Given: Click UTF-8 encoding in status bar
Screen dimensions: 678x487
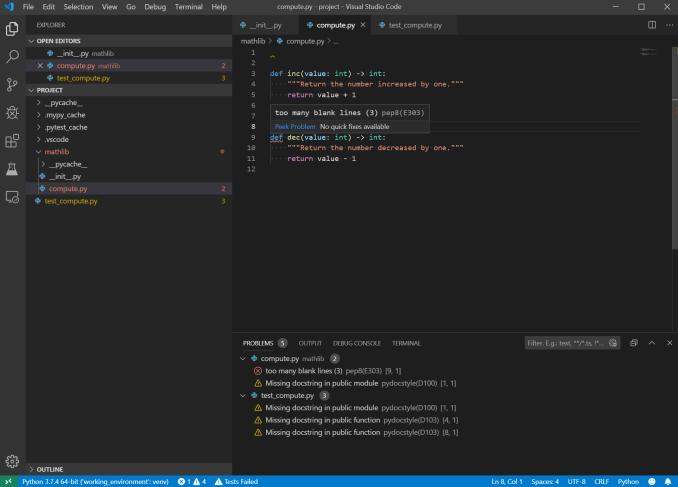Looking at the screenshot, I should coord(576,481).
